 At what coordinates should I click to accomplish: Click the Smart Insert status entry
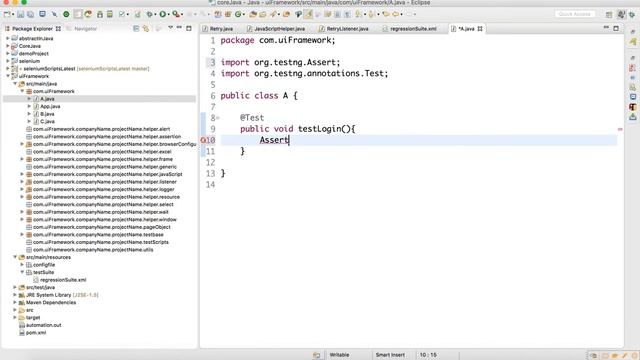point(390,355)
